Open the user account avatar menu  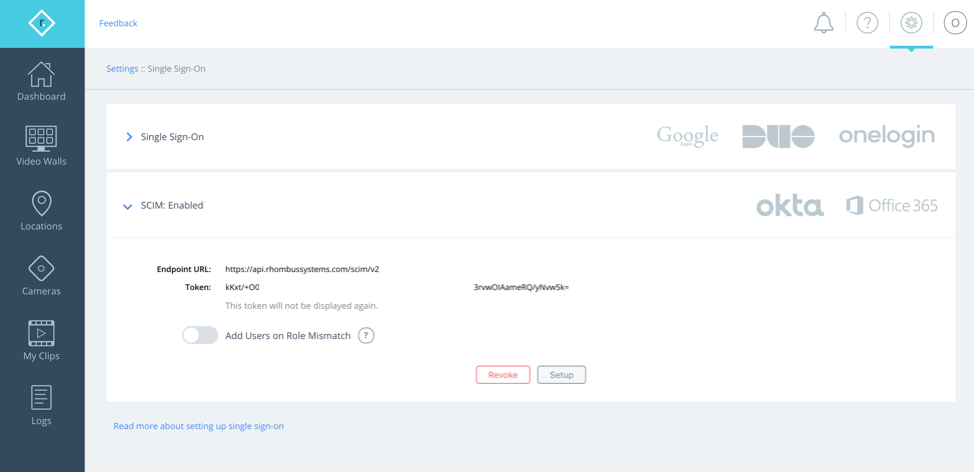pos(955,24)
